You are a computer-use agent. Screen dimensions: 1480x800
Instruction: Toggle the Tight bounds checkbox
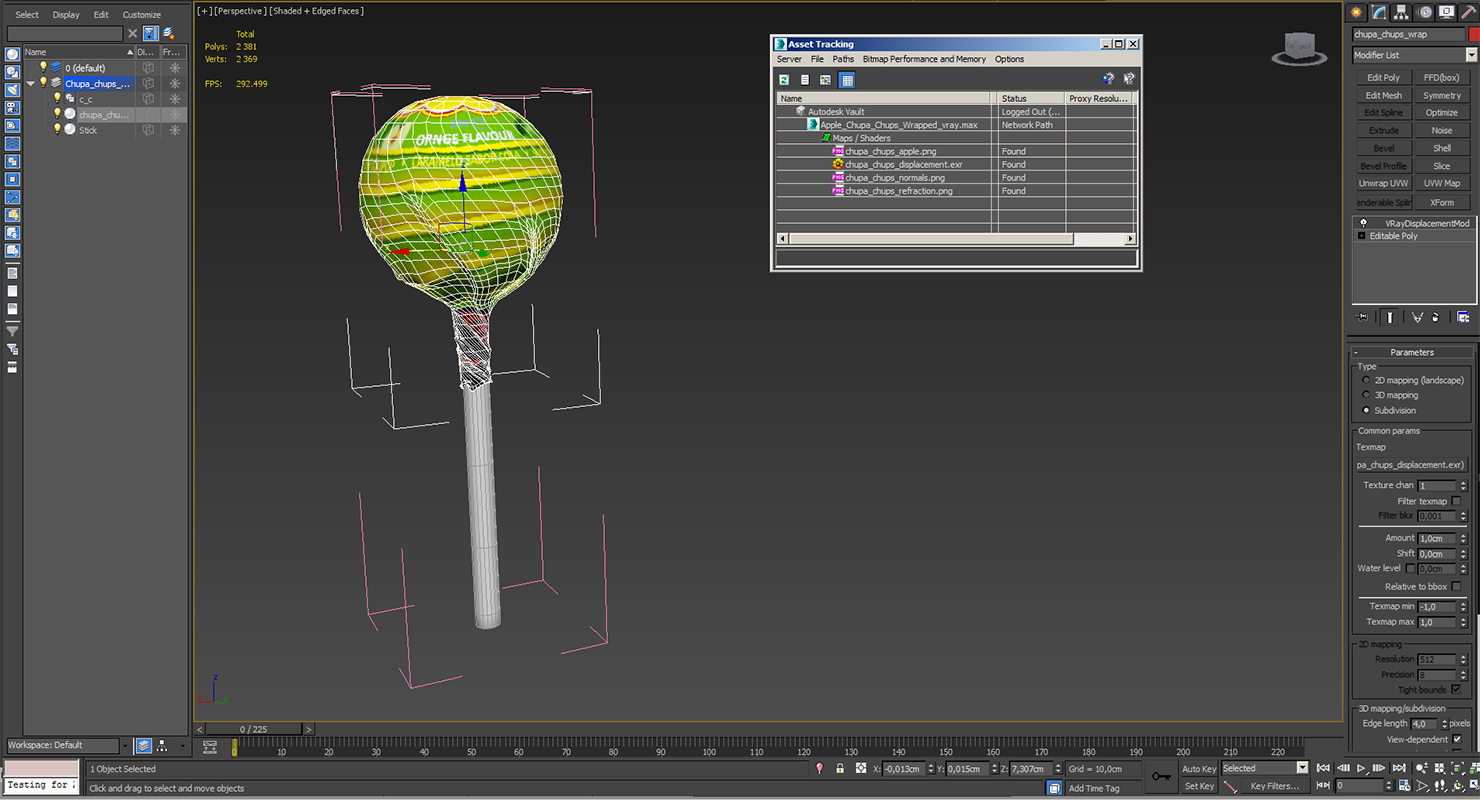click(x=1456, y=689)
